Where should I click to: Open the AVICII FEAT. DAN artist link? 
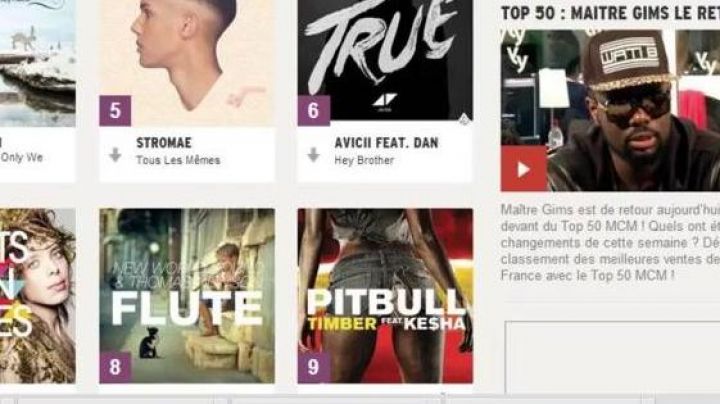[386, 143]
